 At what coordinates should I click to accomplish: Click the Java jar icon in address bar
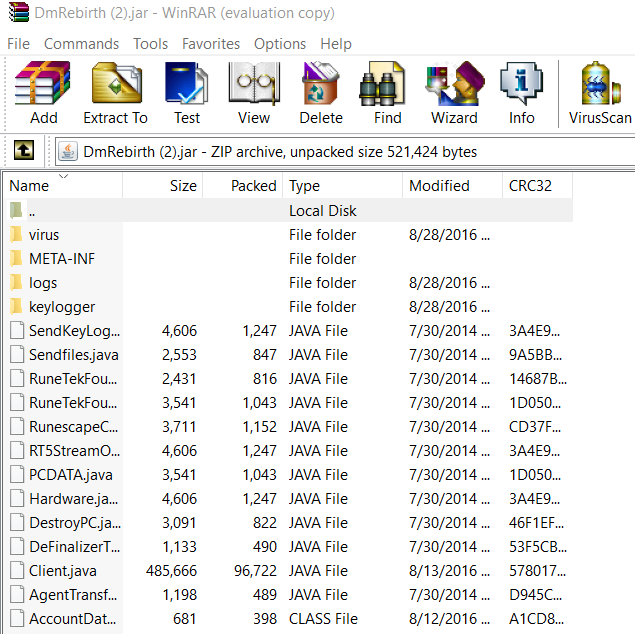click(68, 152)
